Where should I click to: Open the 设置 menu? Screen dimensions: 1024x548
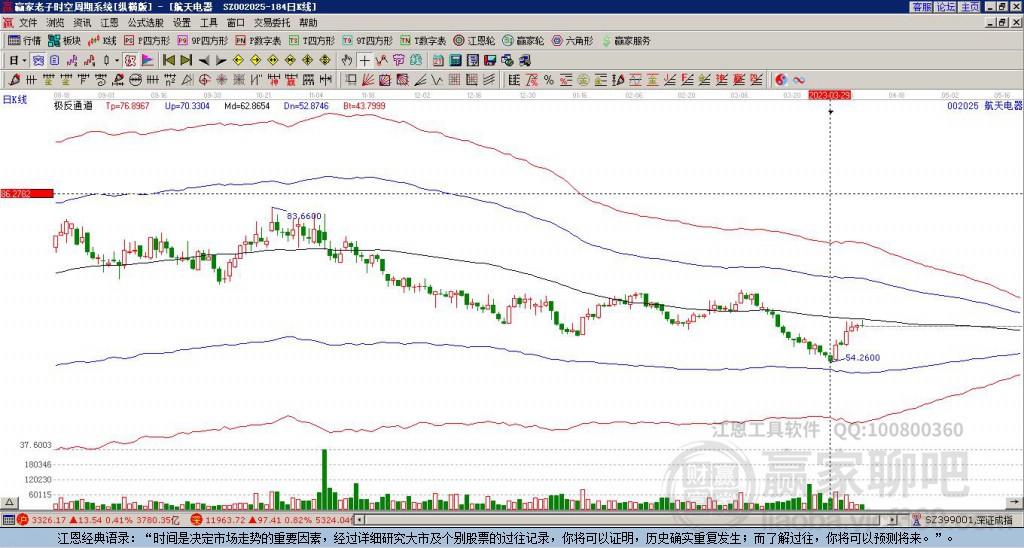point(182,23)
